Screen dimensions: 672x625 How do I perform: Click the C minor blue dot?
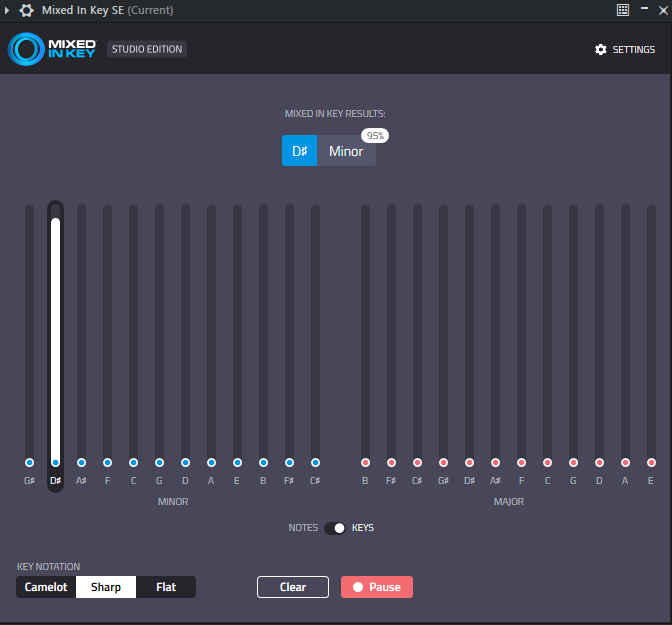click(133, 463)
